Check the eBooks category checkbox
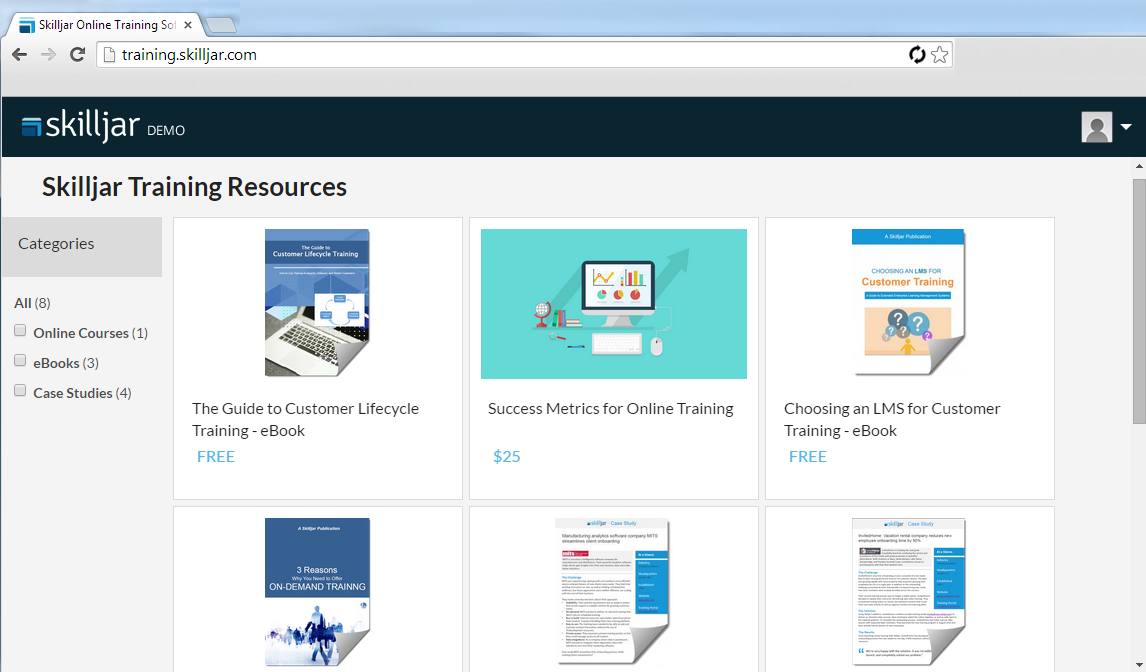This screenshot has width=1146, height=672. (x=20, y=360)
